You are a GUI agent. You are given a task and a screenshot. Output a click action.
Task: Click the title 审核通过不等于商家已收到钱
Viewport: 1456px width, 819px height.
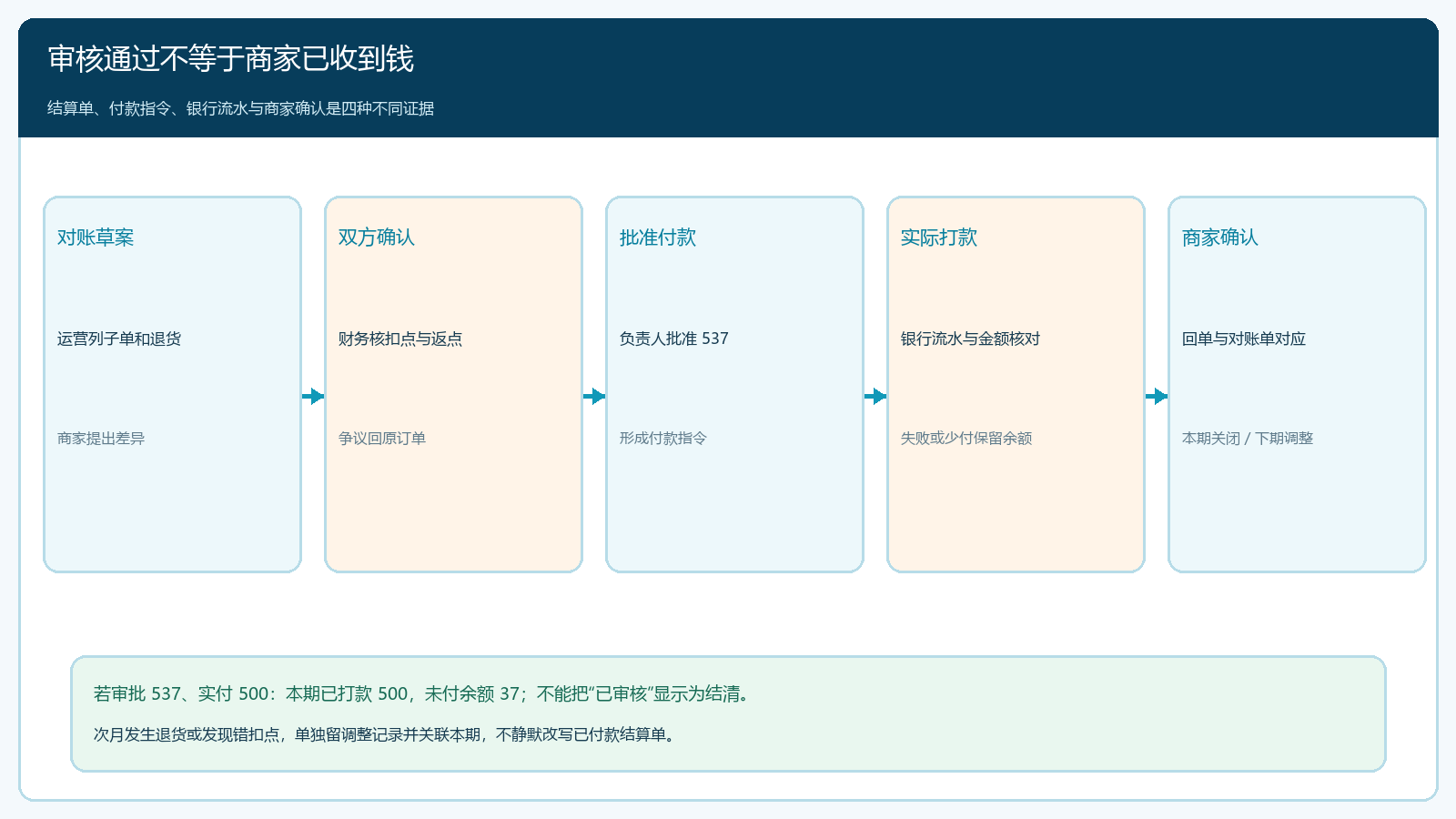[230, 59]
